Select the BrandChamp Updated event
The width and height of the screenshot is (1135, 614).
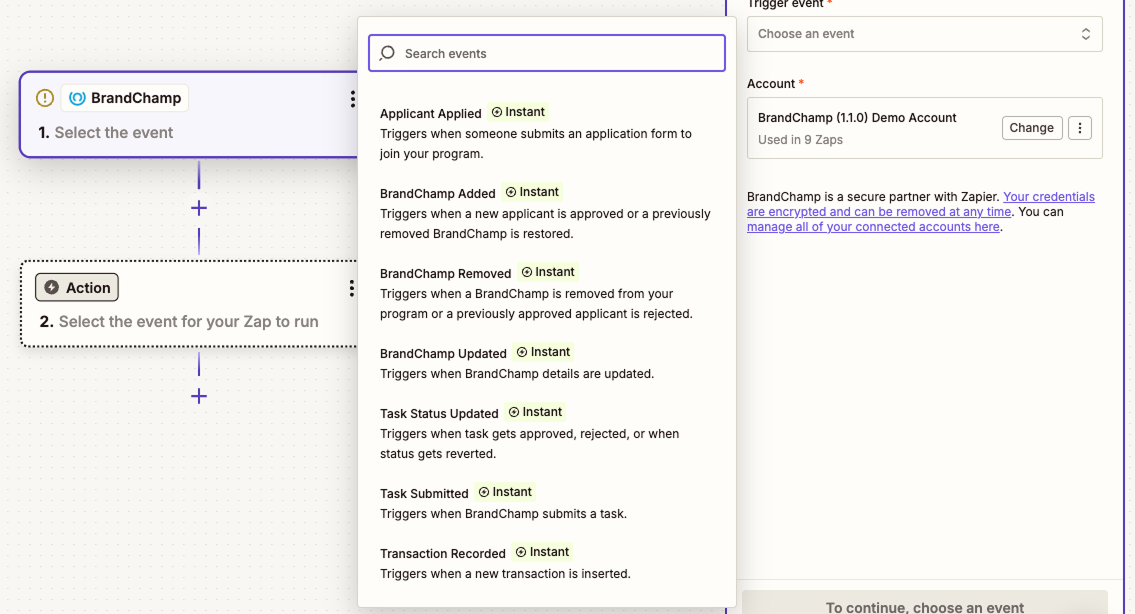[x=547, y=363]
